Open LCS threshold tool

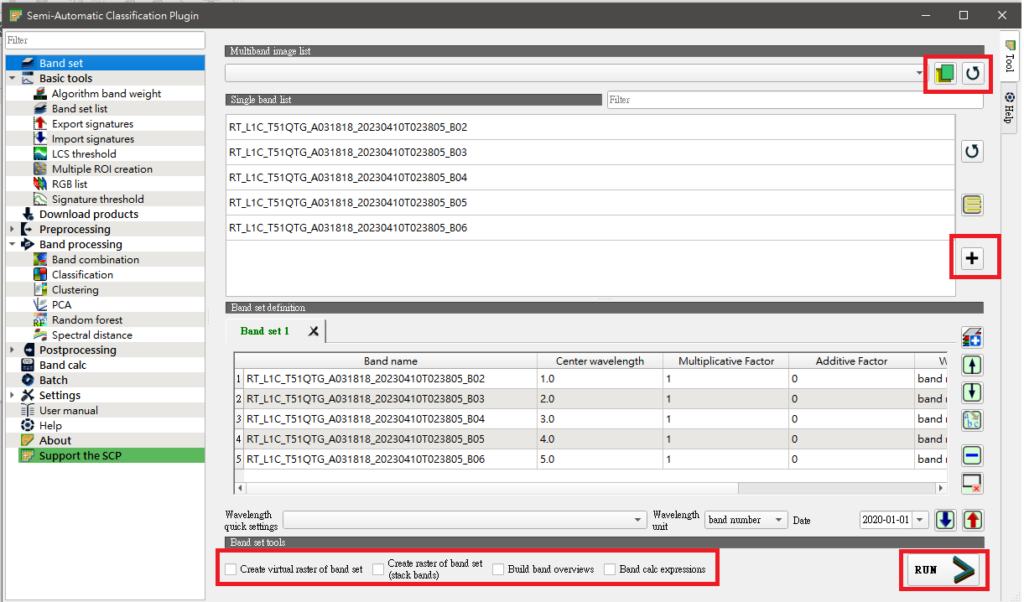[84, 154]
